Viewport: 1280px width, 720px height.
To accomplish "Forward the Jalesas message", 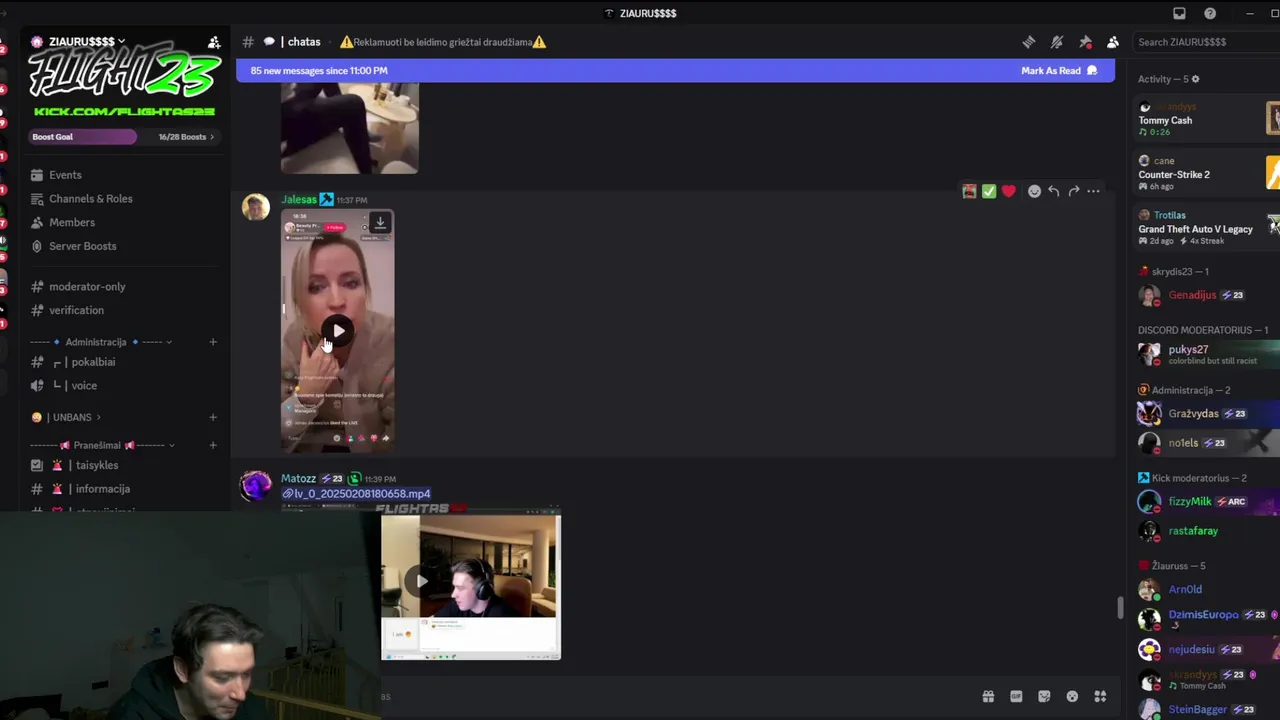I will [1074, 191].
